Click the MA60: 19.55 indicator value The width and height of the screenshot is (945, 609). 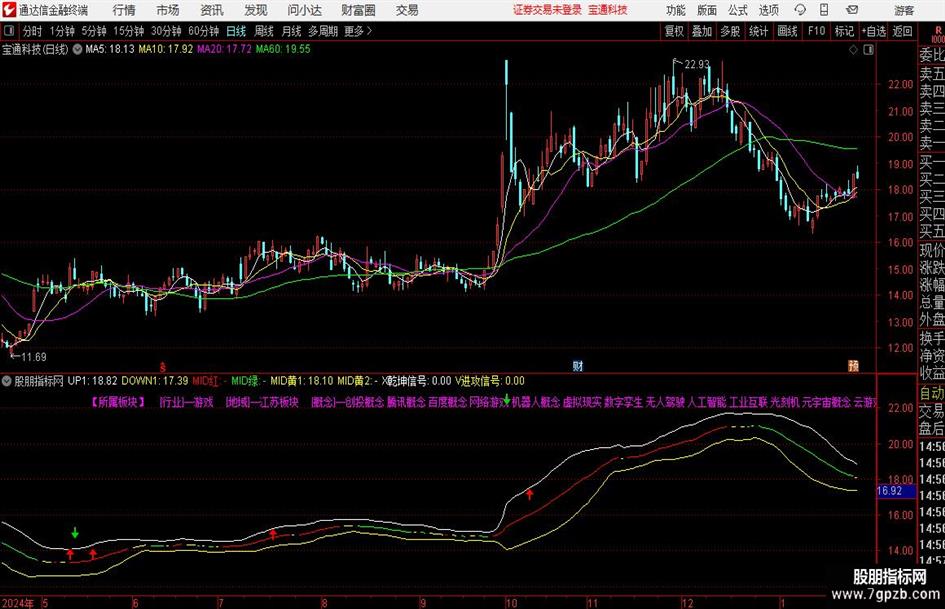pyautogui.click(x=283, y=49)
